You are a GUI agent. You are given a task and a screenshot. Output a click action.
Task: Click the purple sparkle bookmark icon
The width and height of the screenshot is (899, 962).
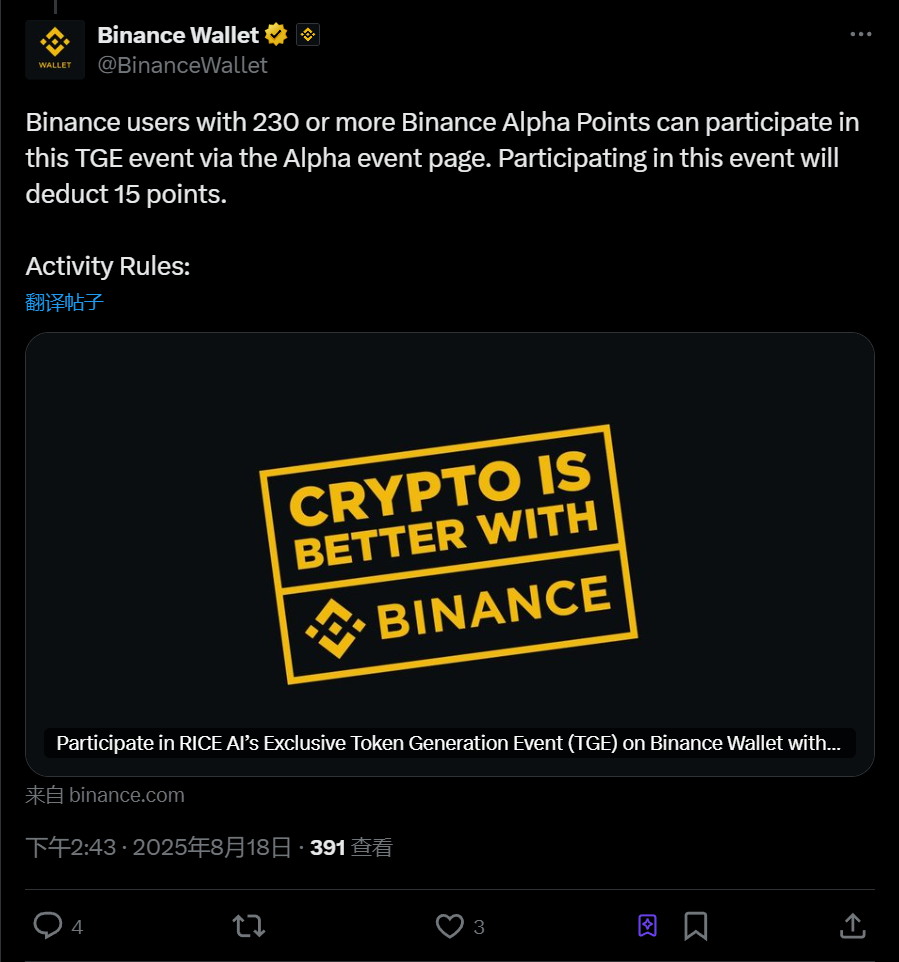[647, 925]
